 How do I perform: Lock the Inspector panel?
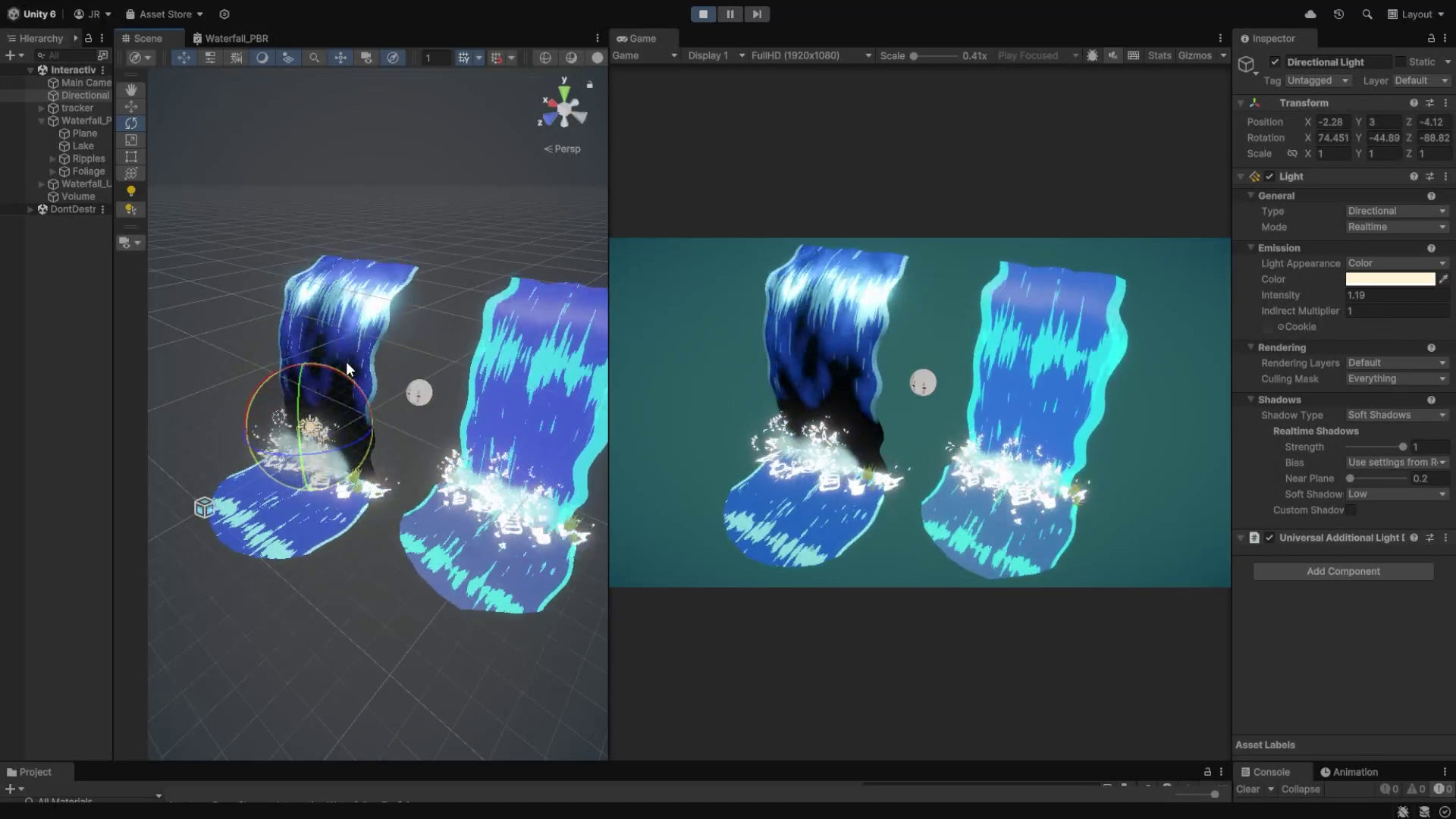pos(1431,38)
